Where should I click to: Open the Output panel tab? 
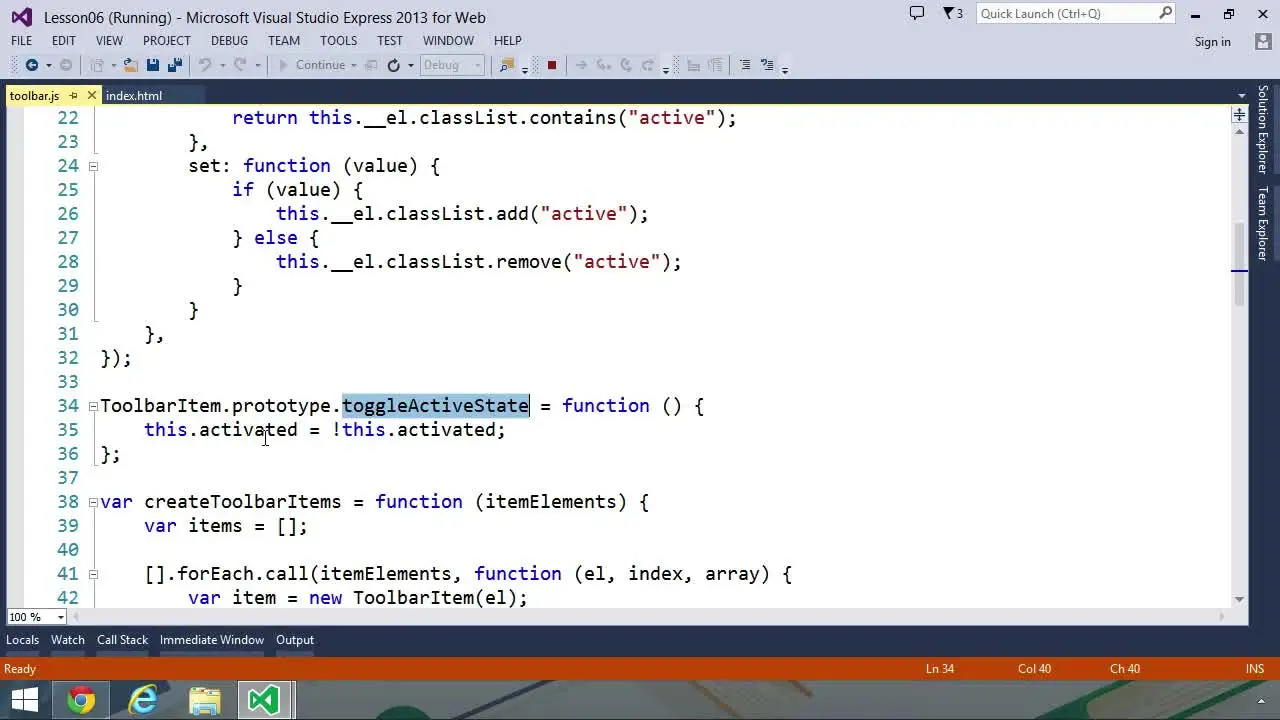(295, 640)
